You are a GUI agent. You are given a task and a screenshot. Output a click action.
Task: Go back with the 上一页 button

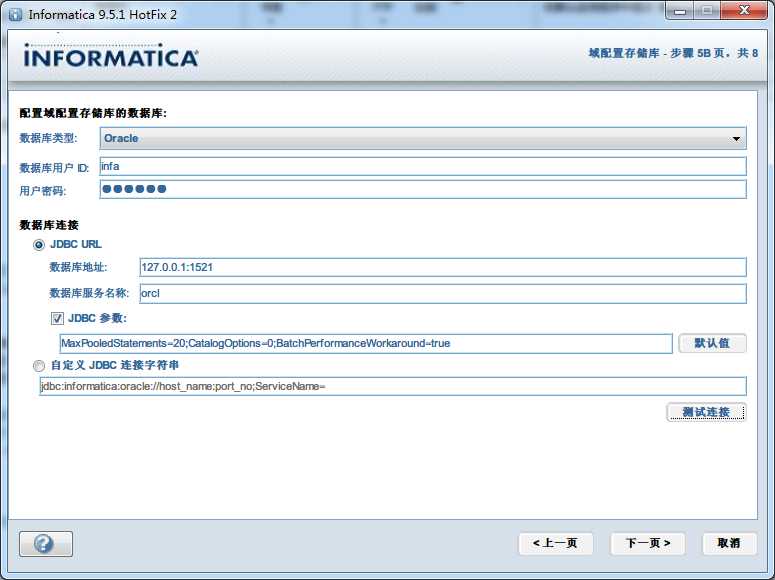pyautogui.click(x=556, y=543)
